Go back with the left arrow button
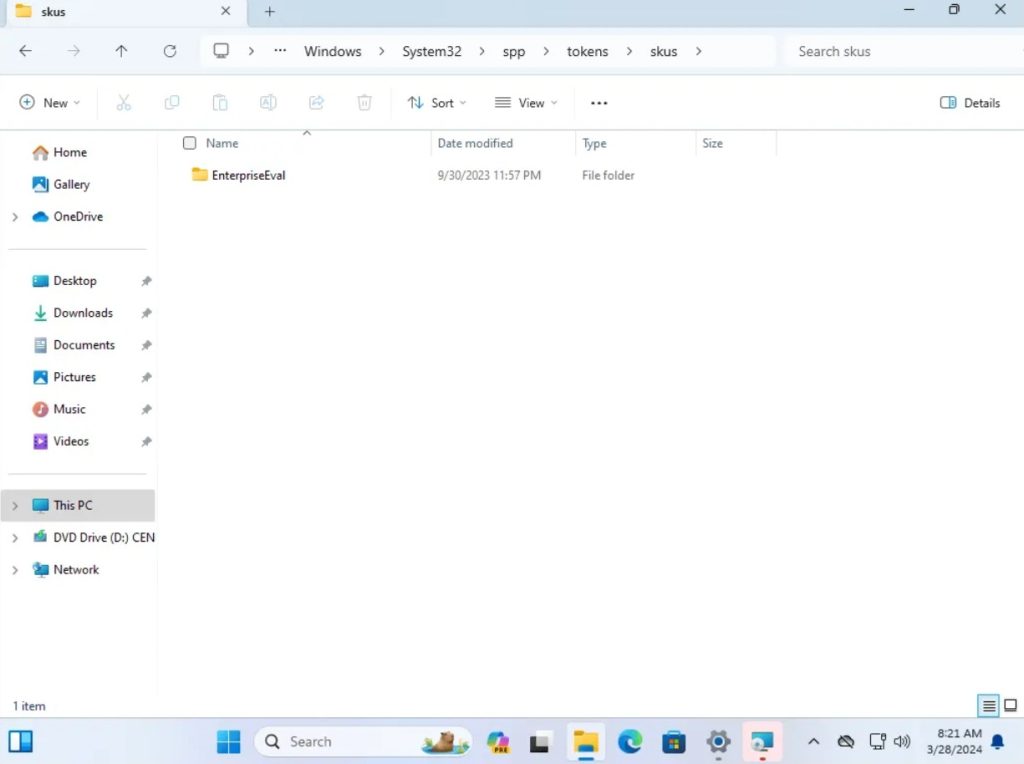 pyautogui.click(x=25, y=51)
